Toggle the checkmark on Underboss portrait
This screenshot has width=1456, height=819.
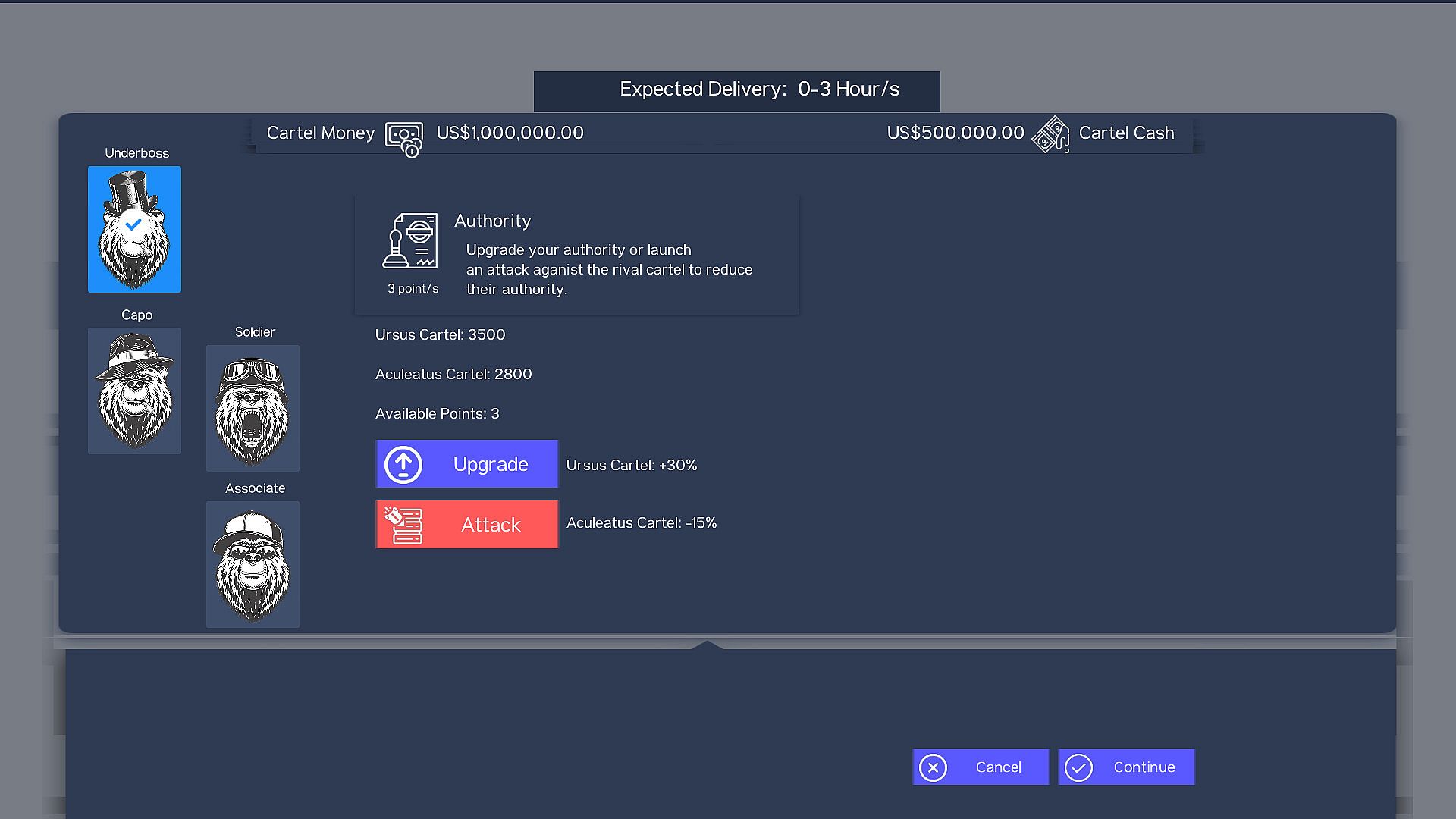(133, 224)
